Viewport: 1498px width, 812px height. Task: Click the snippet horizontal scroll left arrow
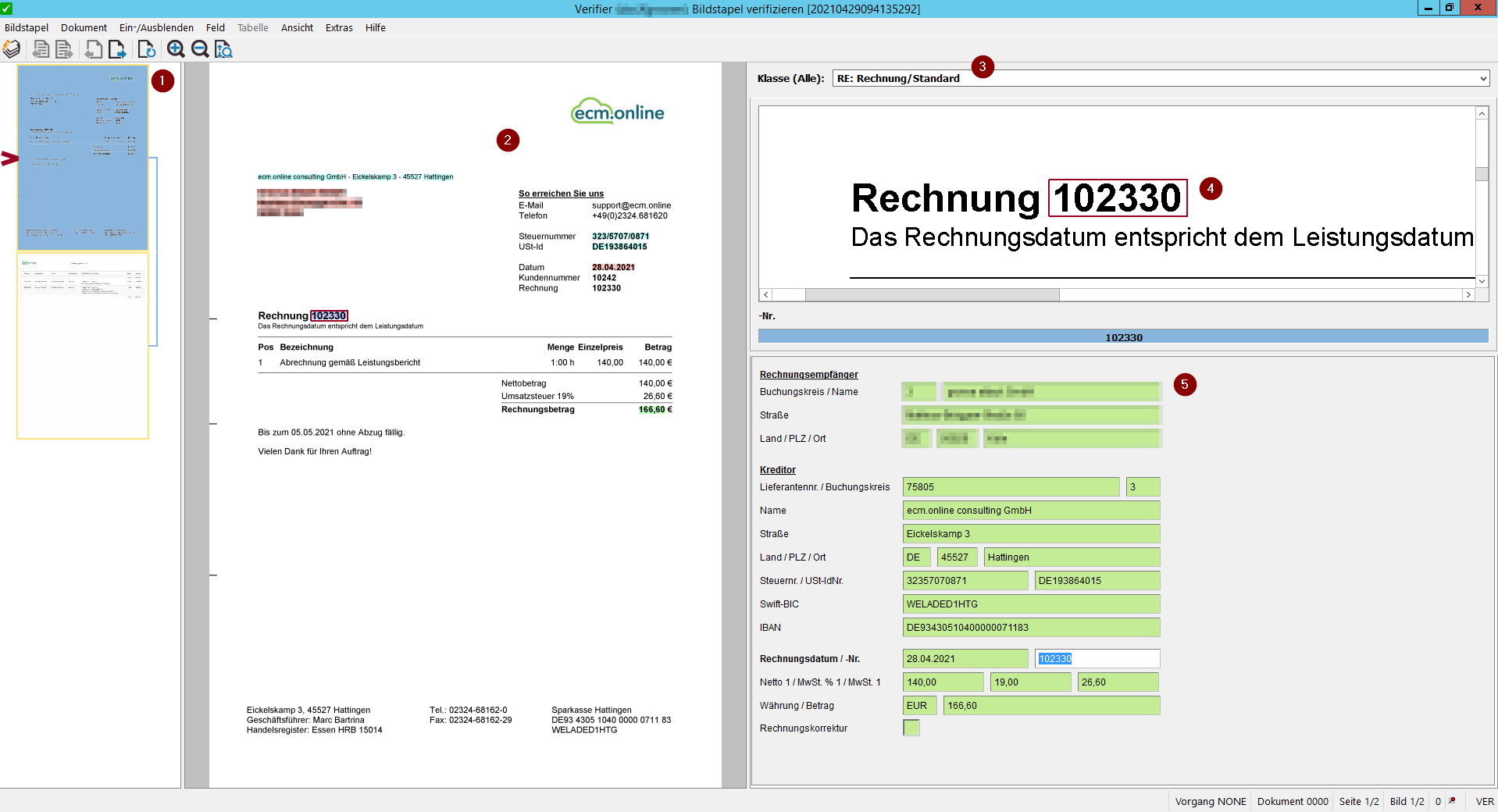pos(766,294)
